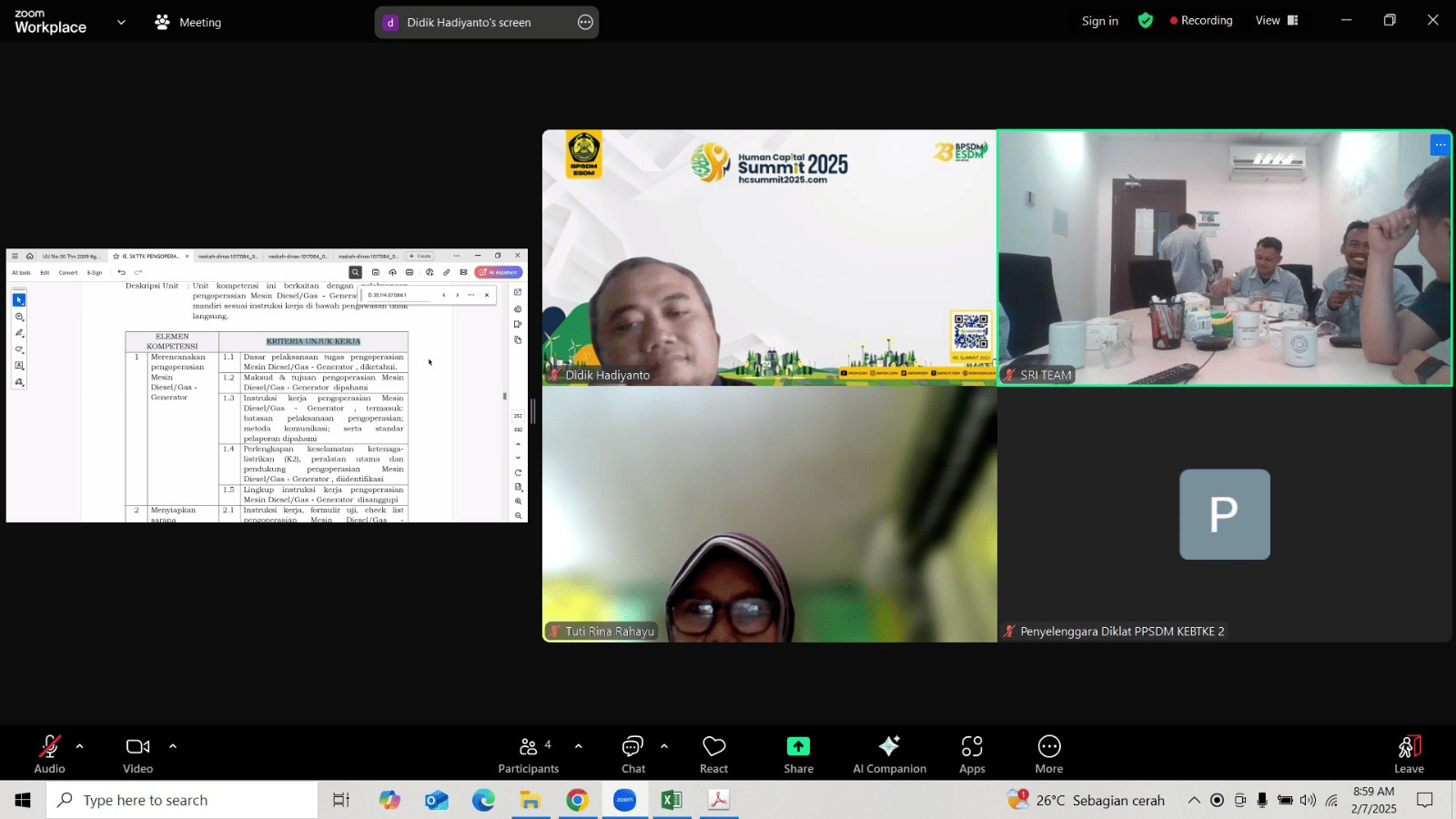This screenshot has width=1456, height=819.
Task: Choose the highlighter pen tool in Acrobat
Action: coord(19,333)
